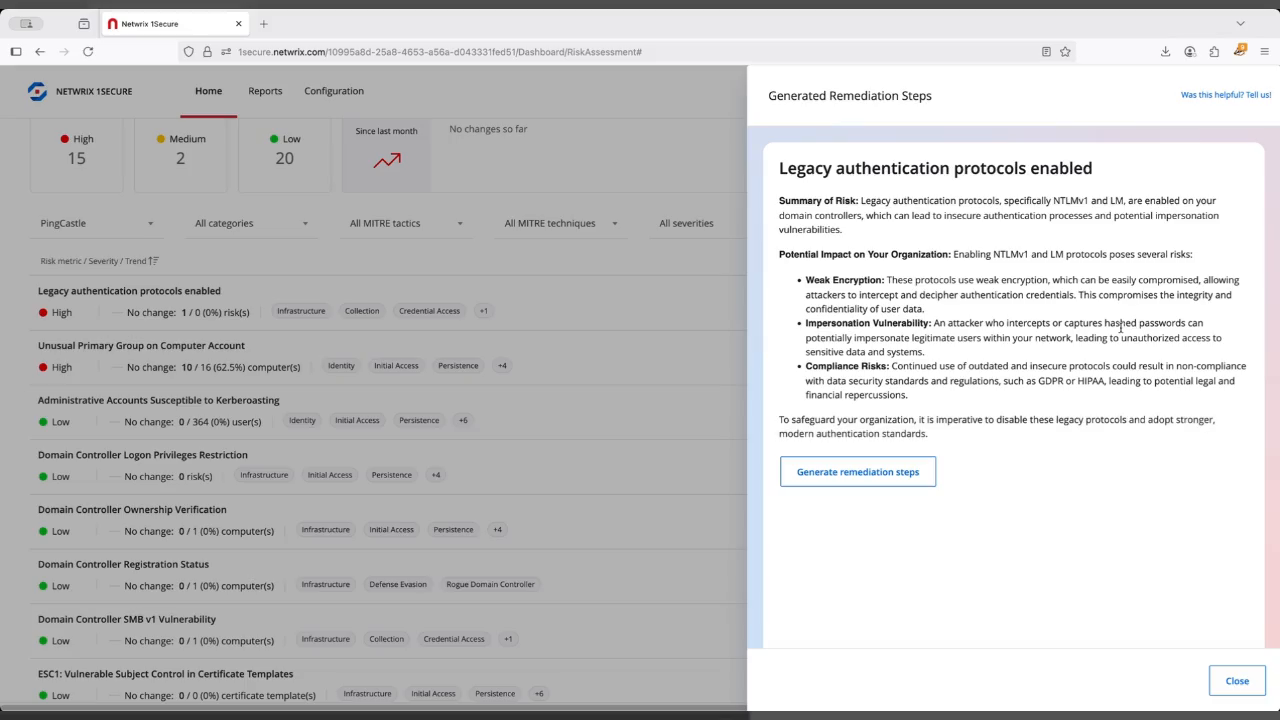This screenshot has width=1280, height=720.
Task: Click the Netwrix 1Secure logo icon
Action: click(37, 91)
